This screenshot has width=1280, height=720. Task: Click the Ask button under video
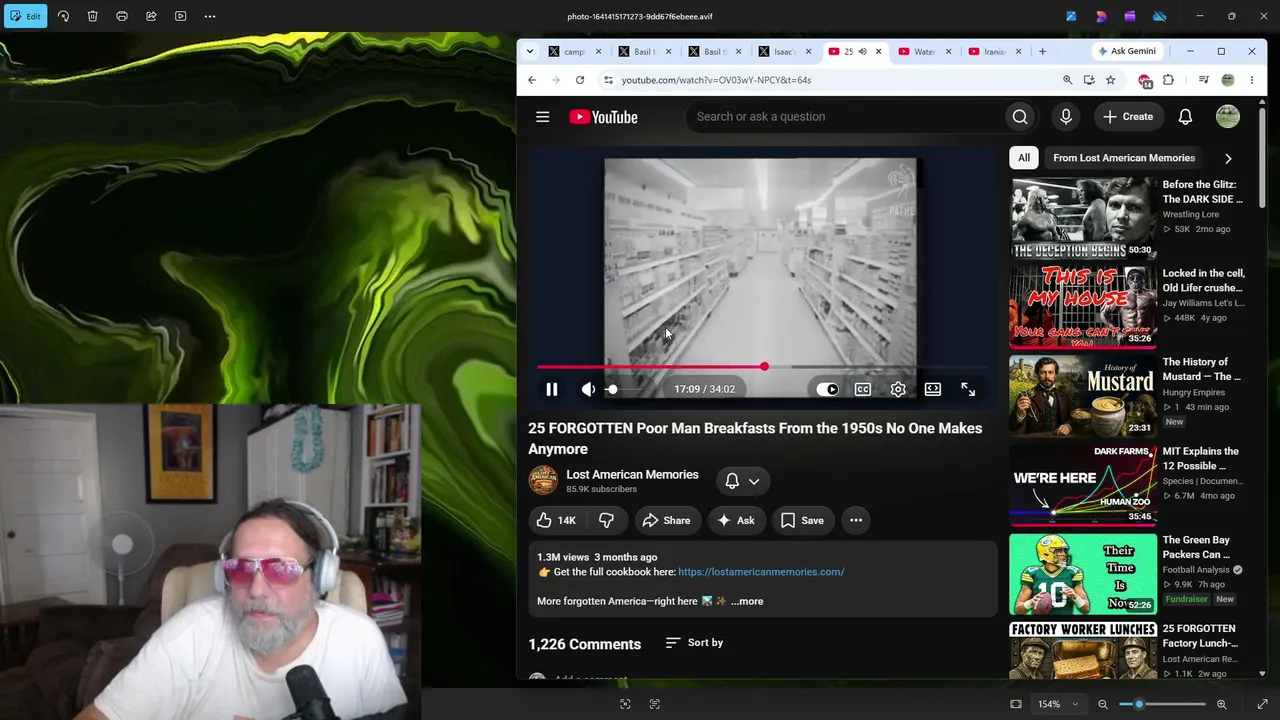[736, 520]
